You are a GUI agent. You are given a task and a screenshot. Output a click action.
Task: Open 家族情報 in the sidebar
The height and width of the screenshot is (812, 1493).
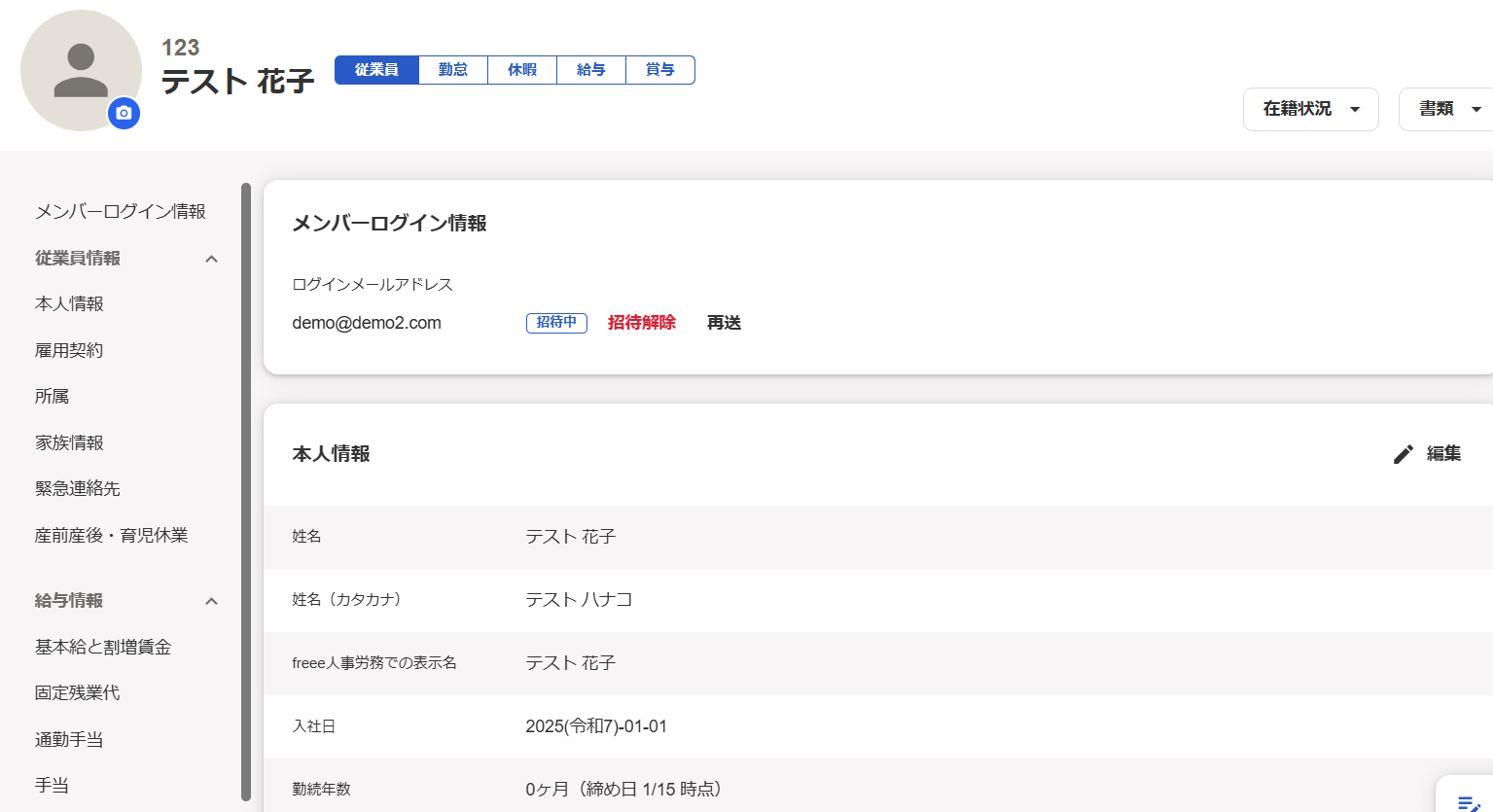point(69,442)
